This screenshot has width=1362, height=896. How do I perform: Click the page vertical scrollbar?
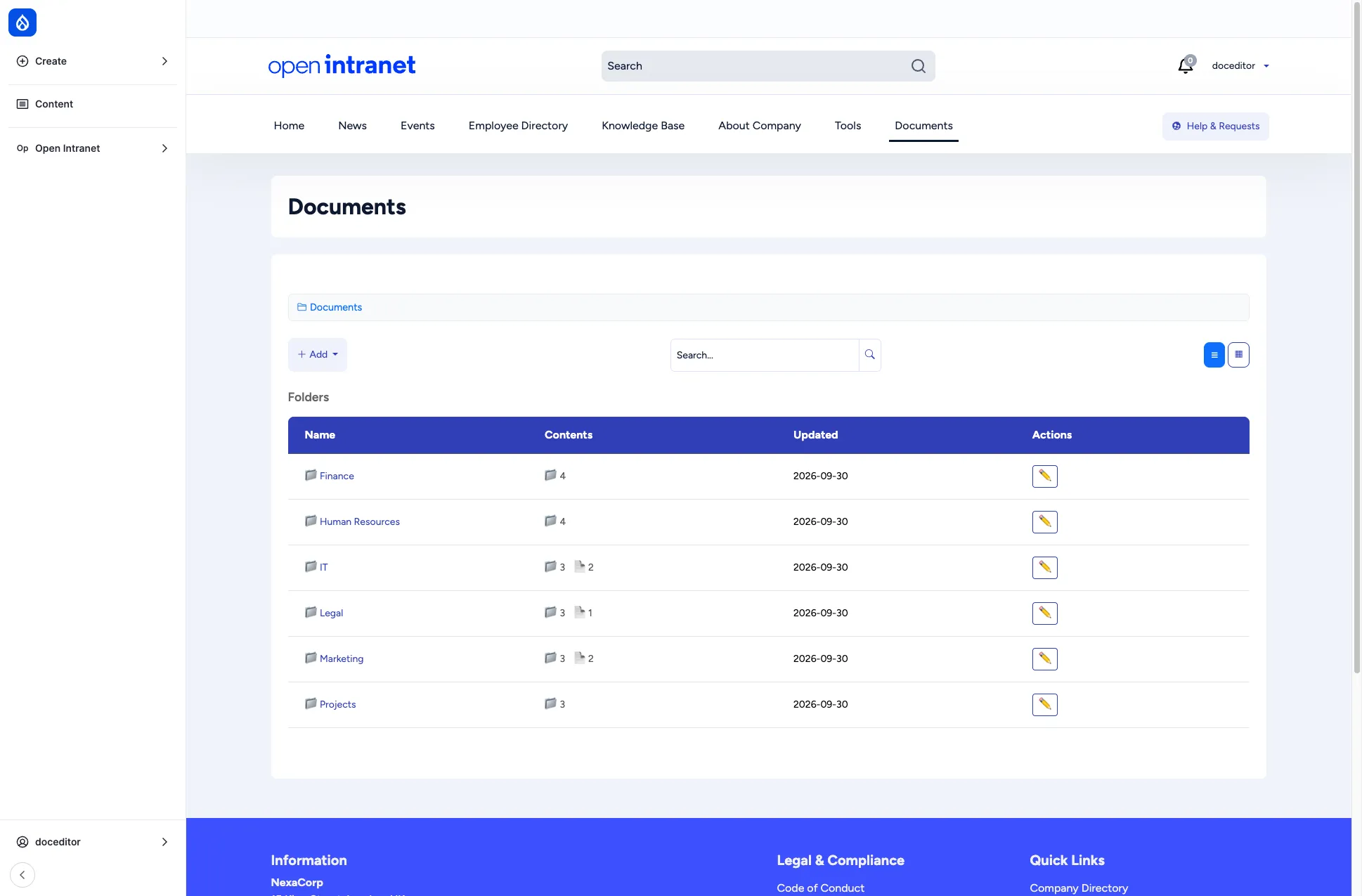tap(1356, 337)
